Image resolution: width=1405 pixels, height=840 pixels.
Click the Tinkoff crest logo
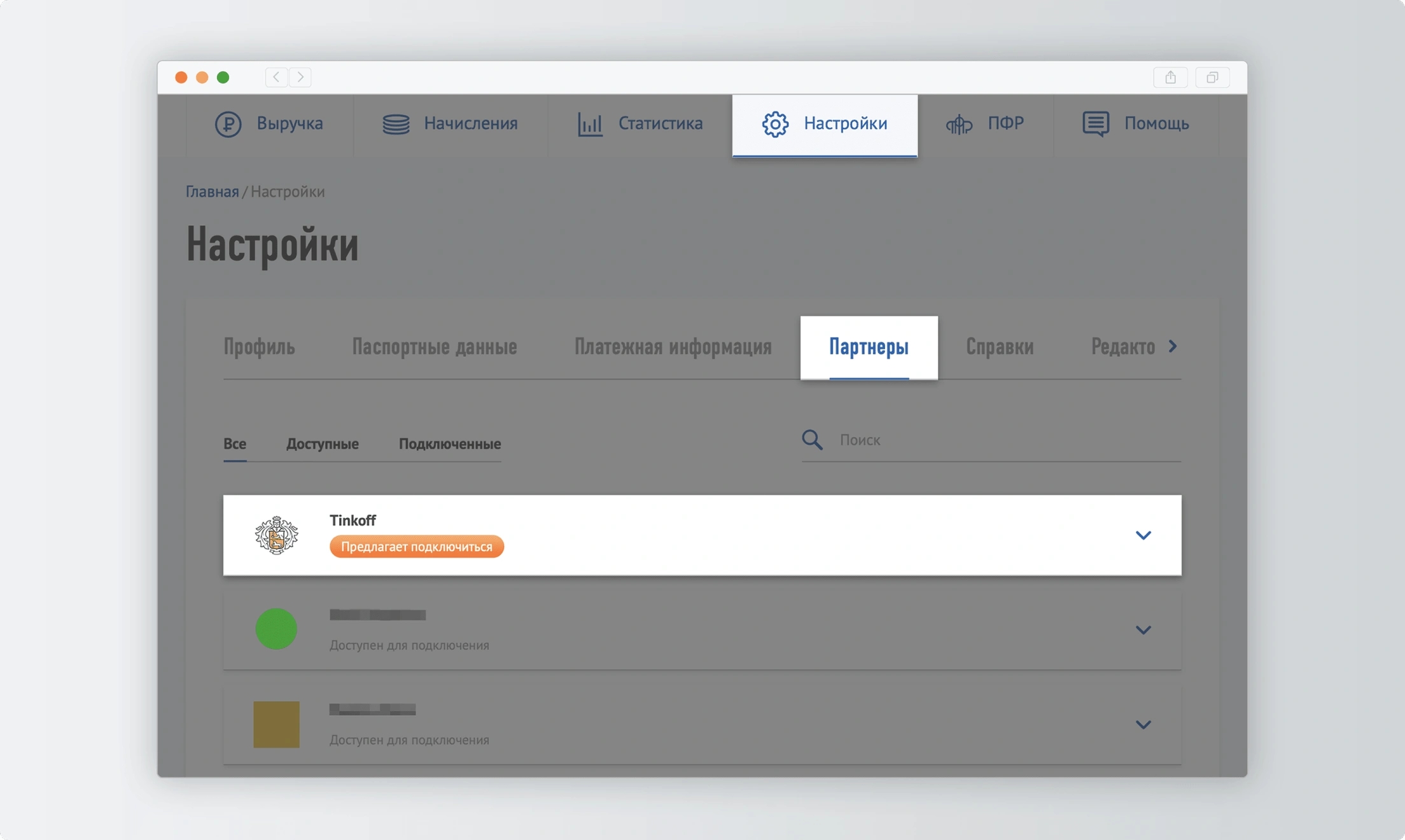pyautogui.click(x=276, y=535)
